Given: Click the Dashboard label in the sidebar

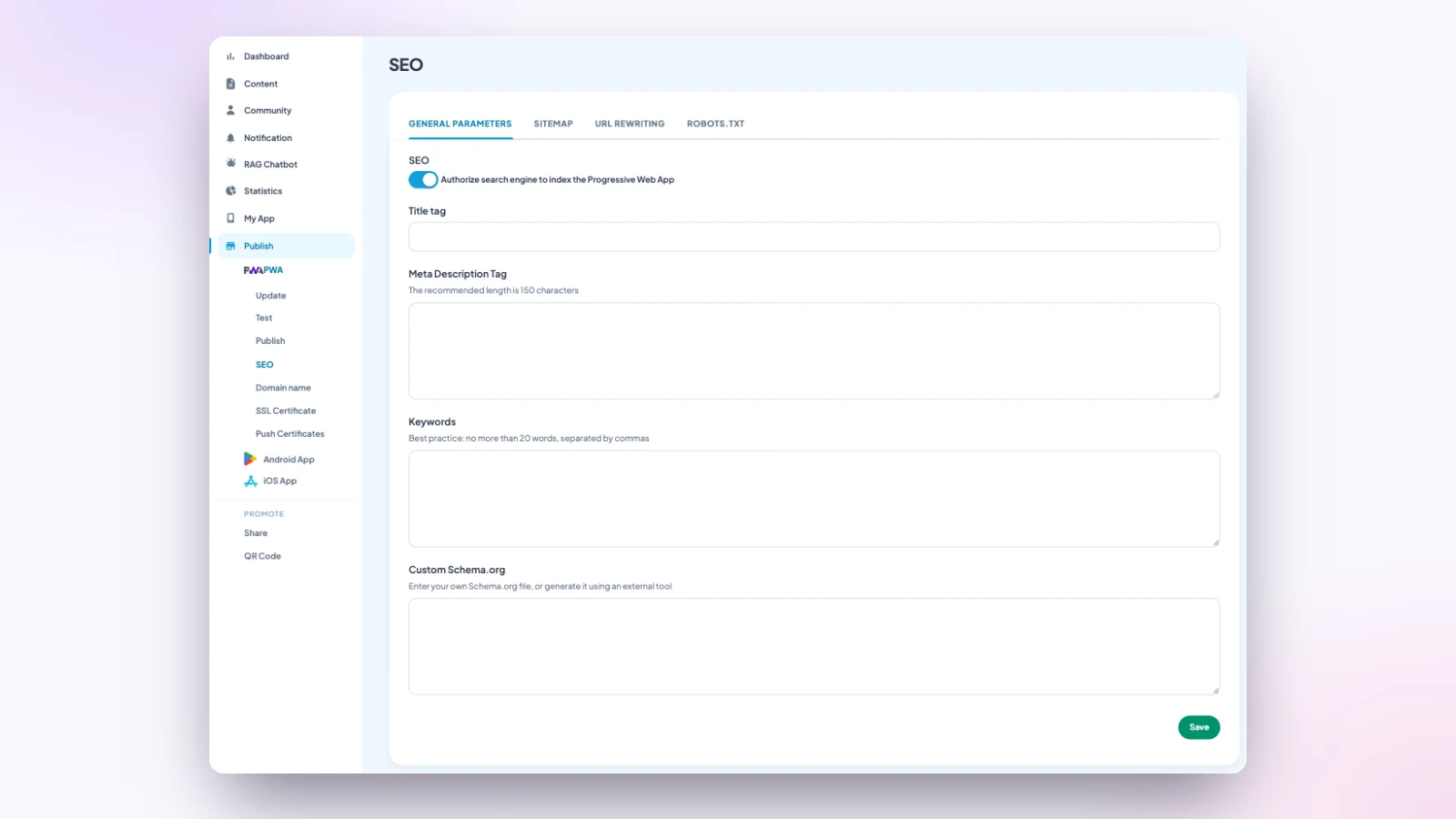Looking at the screenshot, I should pyautogui.click(x=266, y=56).
